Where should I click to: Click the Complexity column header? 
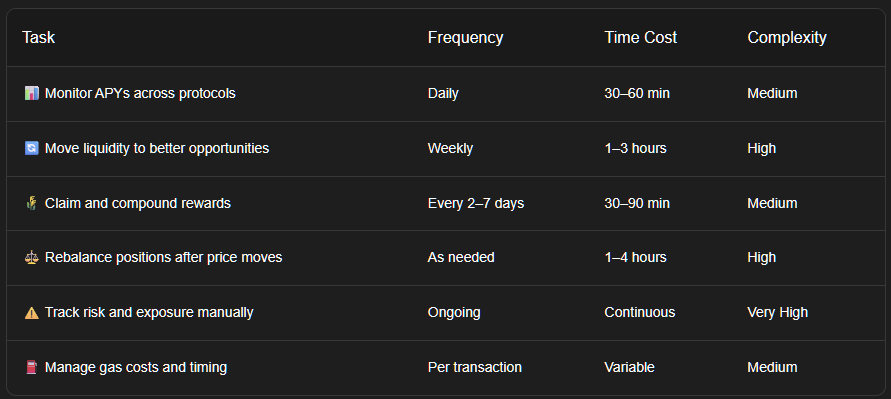click(787, 38)
